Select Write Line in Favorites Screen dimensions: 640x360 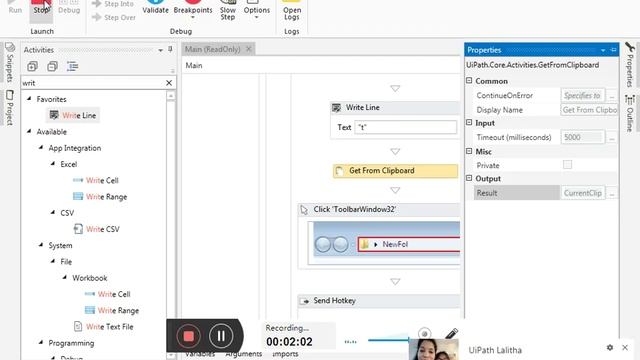[73, 116]
